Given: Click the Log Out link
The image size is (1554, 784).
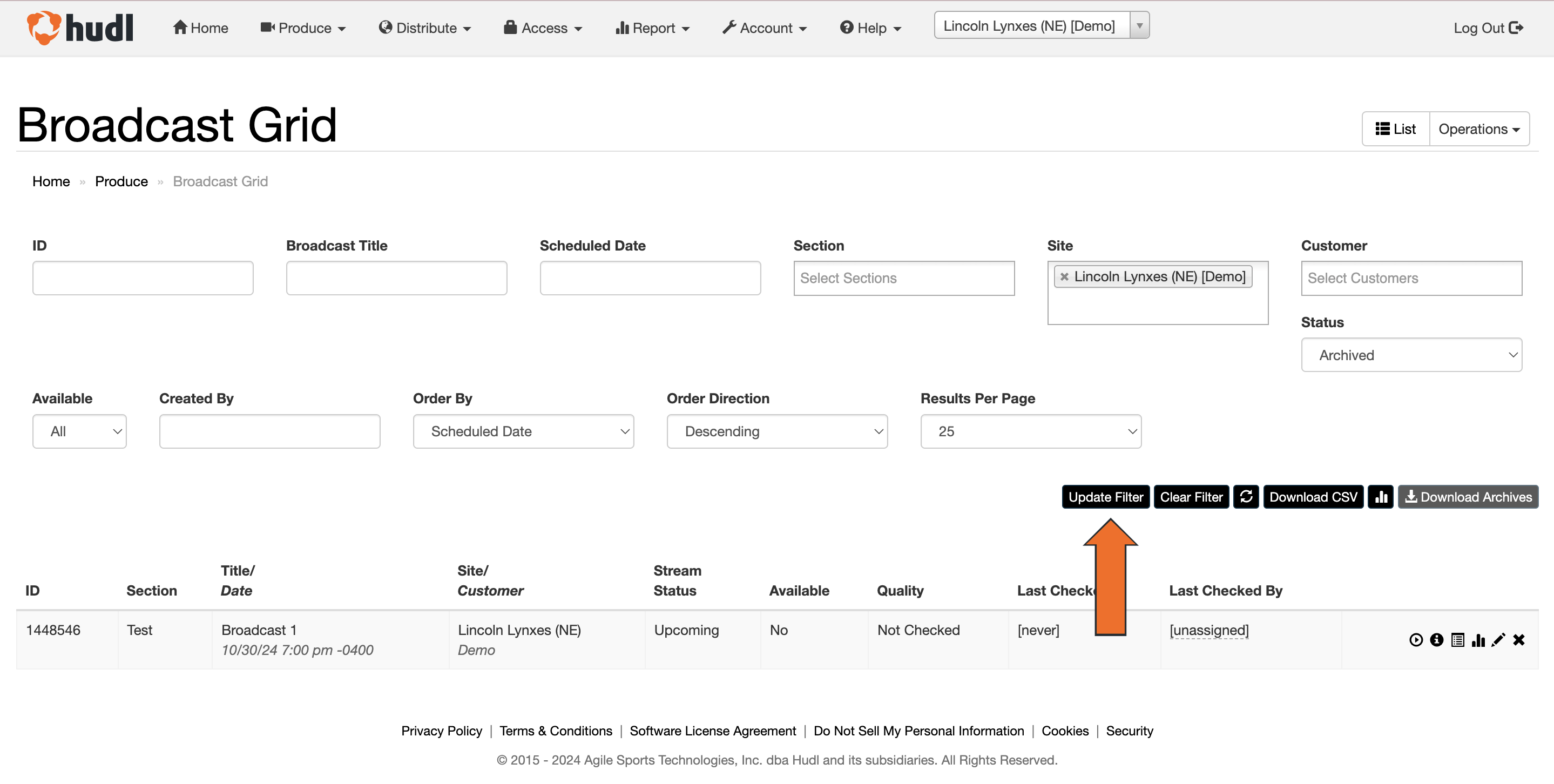Looking at the screenshot, I should pos(1488,28).
